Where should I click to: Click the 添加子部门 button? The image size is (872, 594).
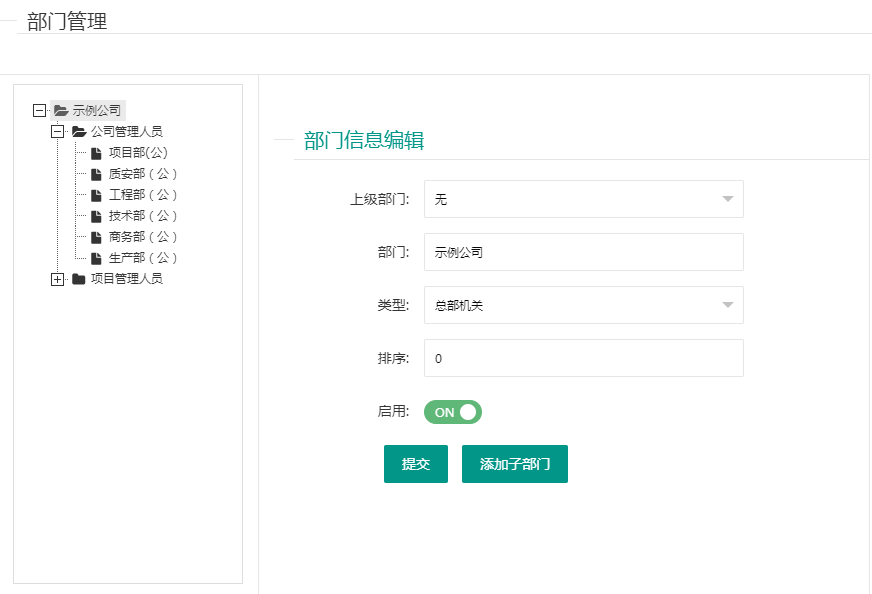[x=514, y=464]
